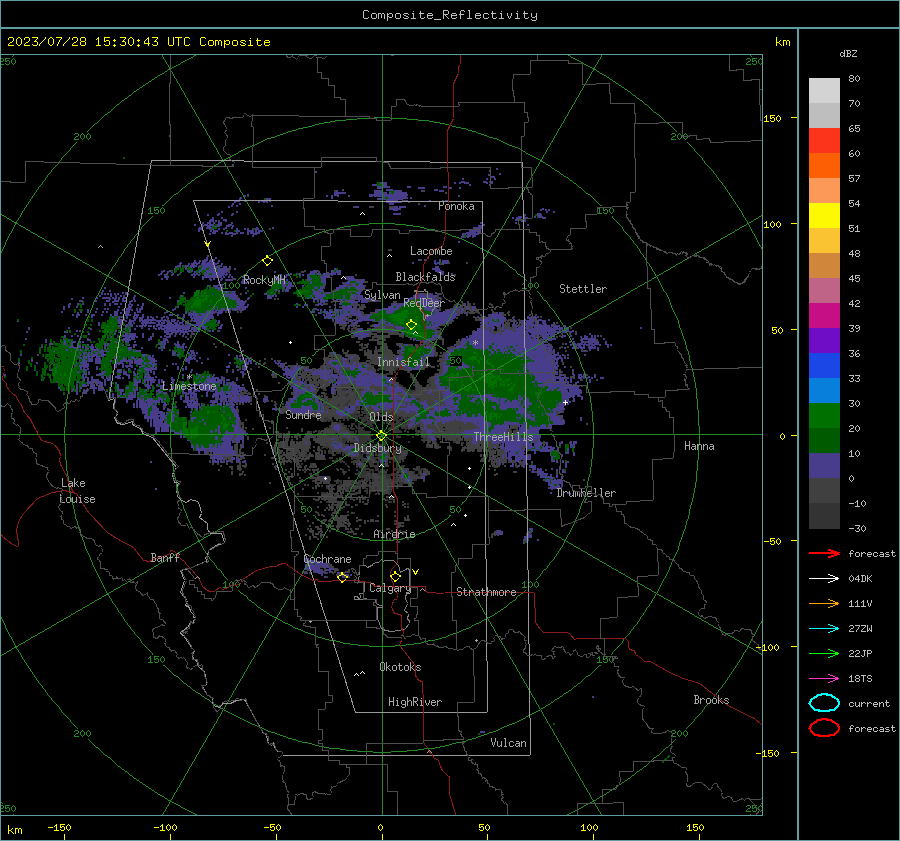
Task: Click the yellow radar-center diamond near Olds
Action: tap(381, 436)
